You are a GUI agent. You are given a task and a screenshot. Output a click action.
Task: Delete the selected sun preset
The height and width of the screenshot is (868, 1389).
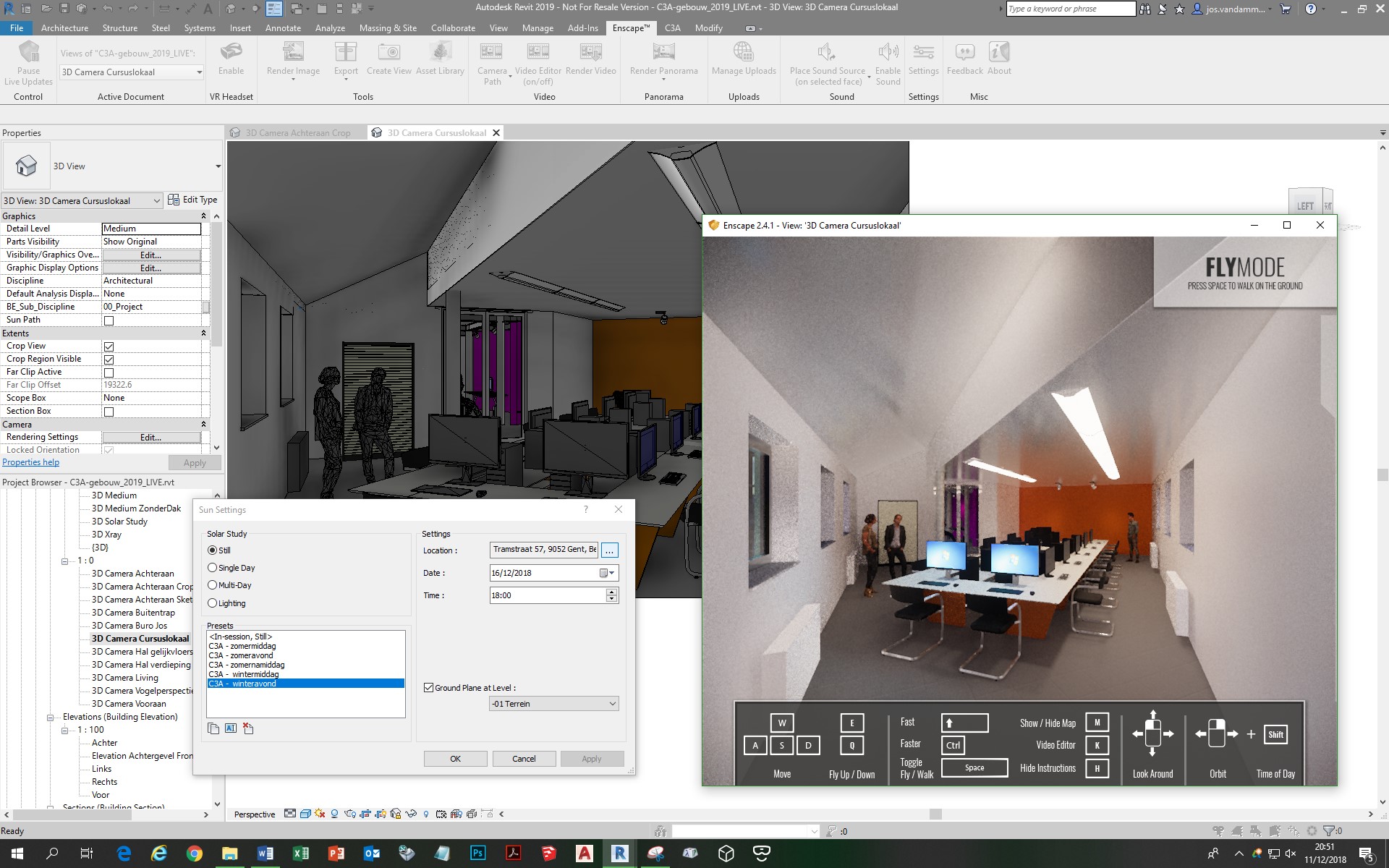pos(248,728)
